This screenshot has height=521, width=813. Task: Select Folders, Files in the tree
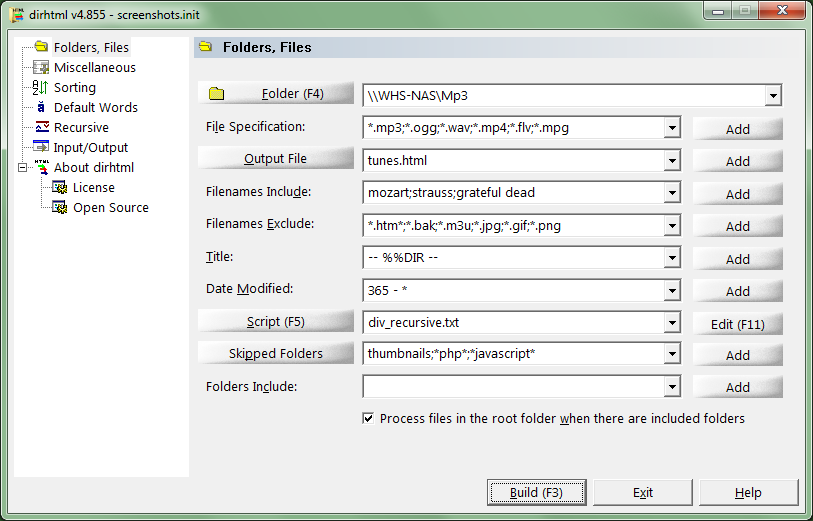(91, 47)
